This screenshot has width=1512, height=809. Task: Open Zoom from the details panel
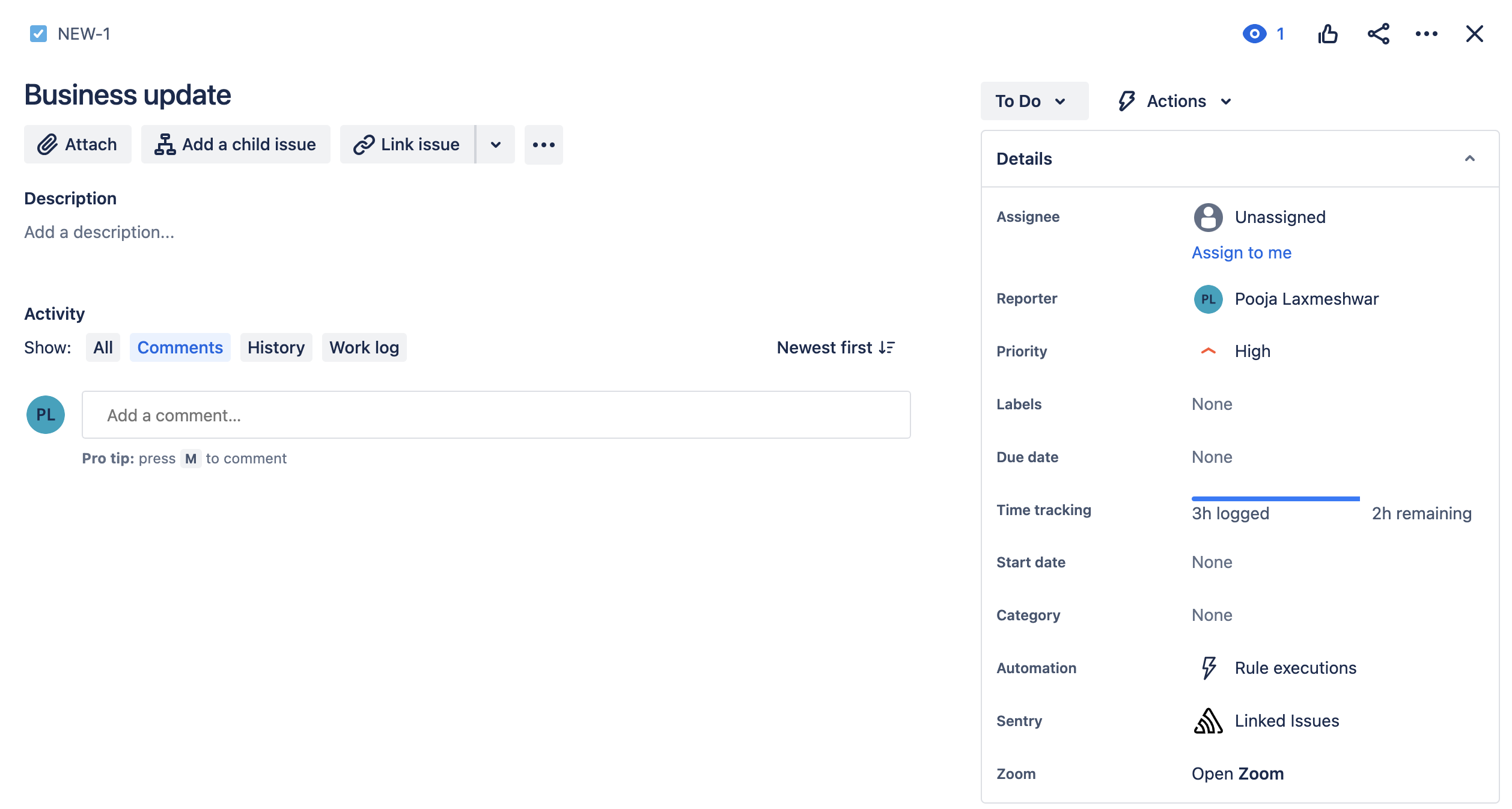coord(1237,774)
